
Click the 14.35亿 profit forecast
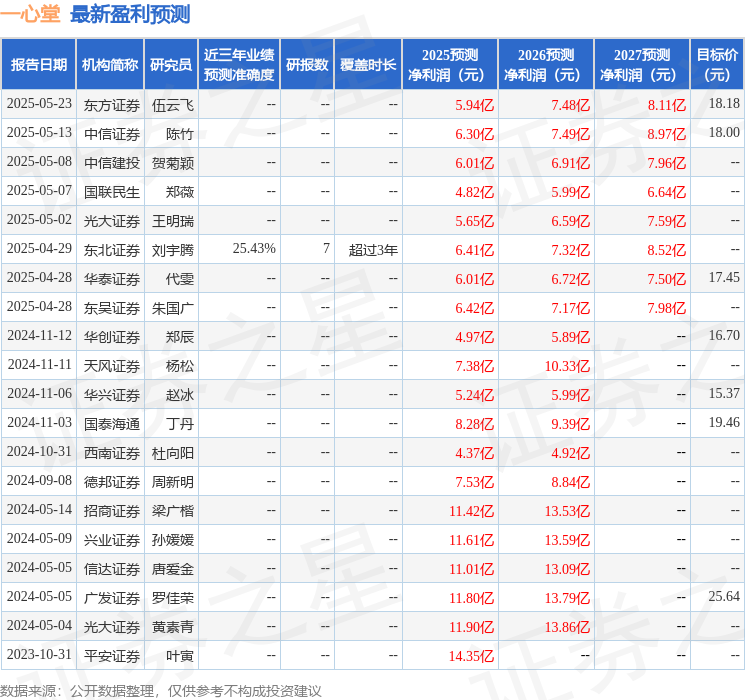coord(471,656)
